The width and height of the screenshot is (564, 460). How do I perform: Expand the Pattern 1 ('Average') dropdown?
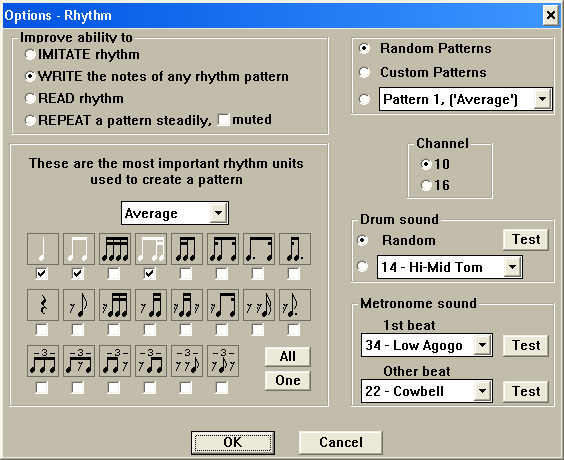click(542, 99)
